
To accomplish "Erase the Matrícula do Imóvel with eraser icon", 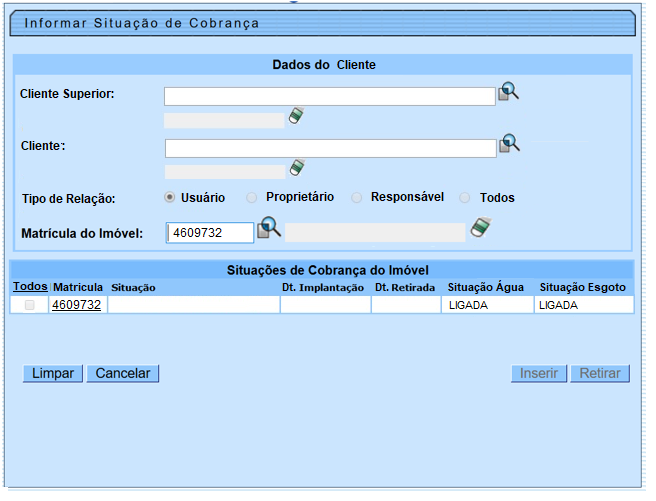I will pyautogui.click(x=481, y=229).
